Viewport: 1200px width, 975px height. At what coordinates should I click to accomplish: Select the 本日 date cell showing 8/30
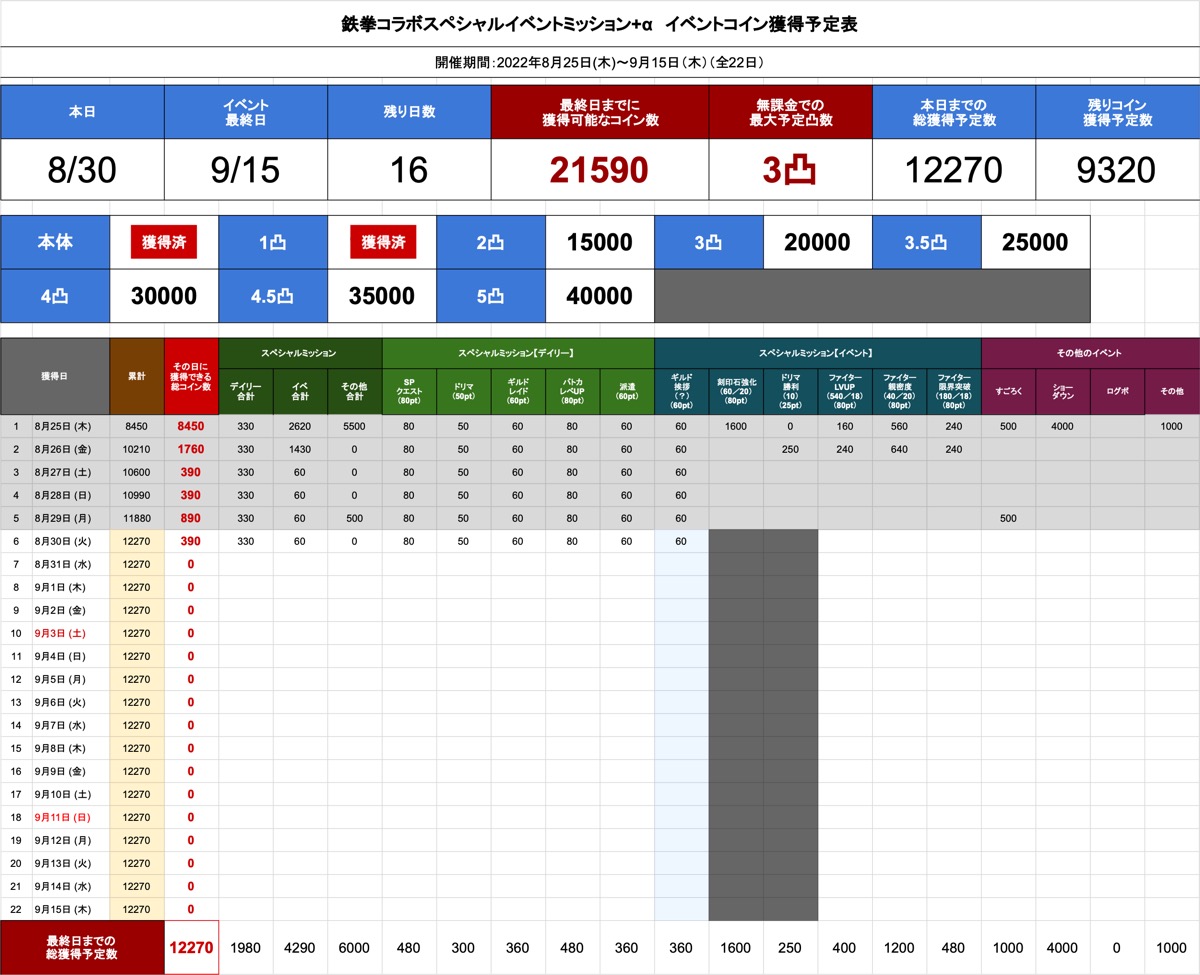[82, 169]
